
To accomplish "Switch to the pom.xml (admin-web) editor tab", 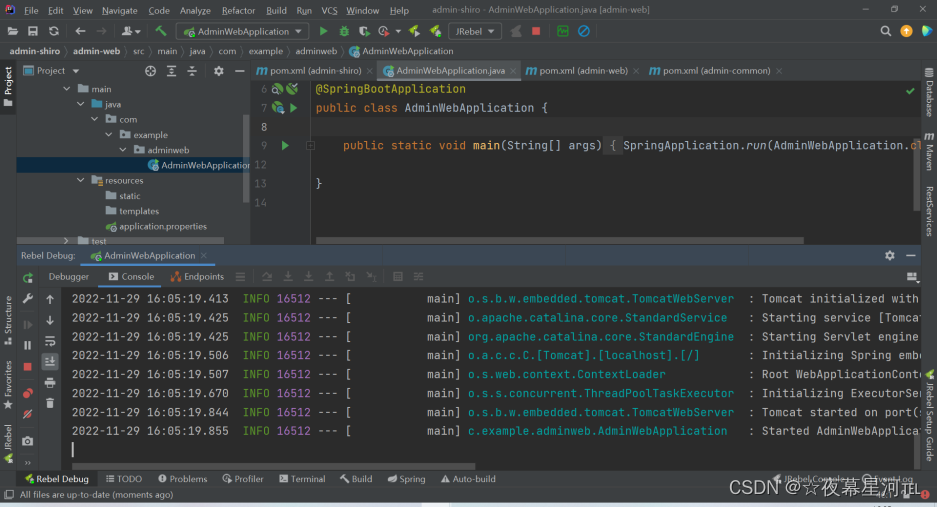I will [582, 71].
